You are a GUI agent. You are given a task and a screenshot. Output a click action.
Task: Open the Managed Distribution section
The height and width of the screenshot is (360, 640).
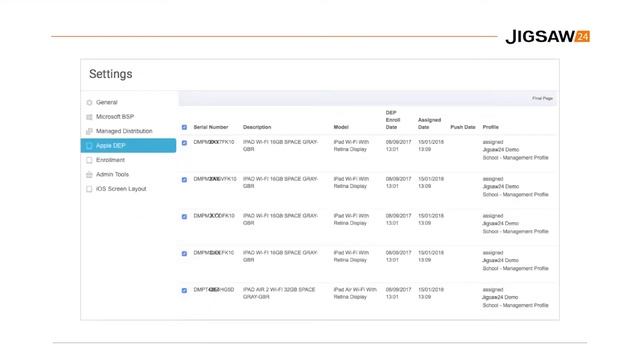[x=124, y=131]
